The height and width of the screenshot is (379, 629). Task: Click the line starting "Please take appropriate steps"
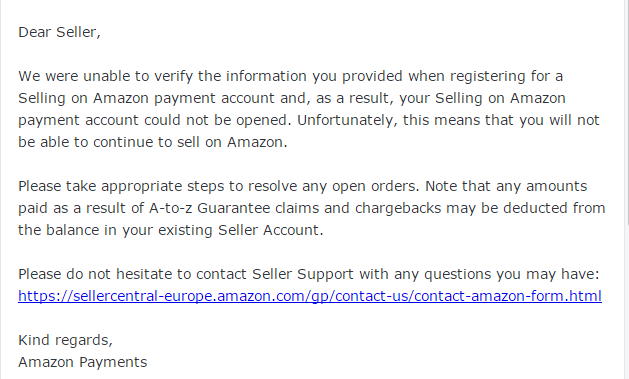click(x=302, y=186)
